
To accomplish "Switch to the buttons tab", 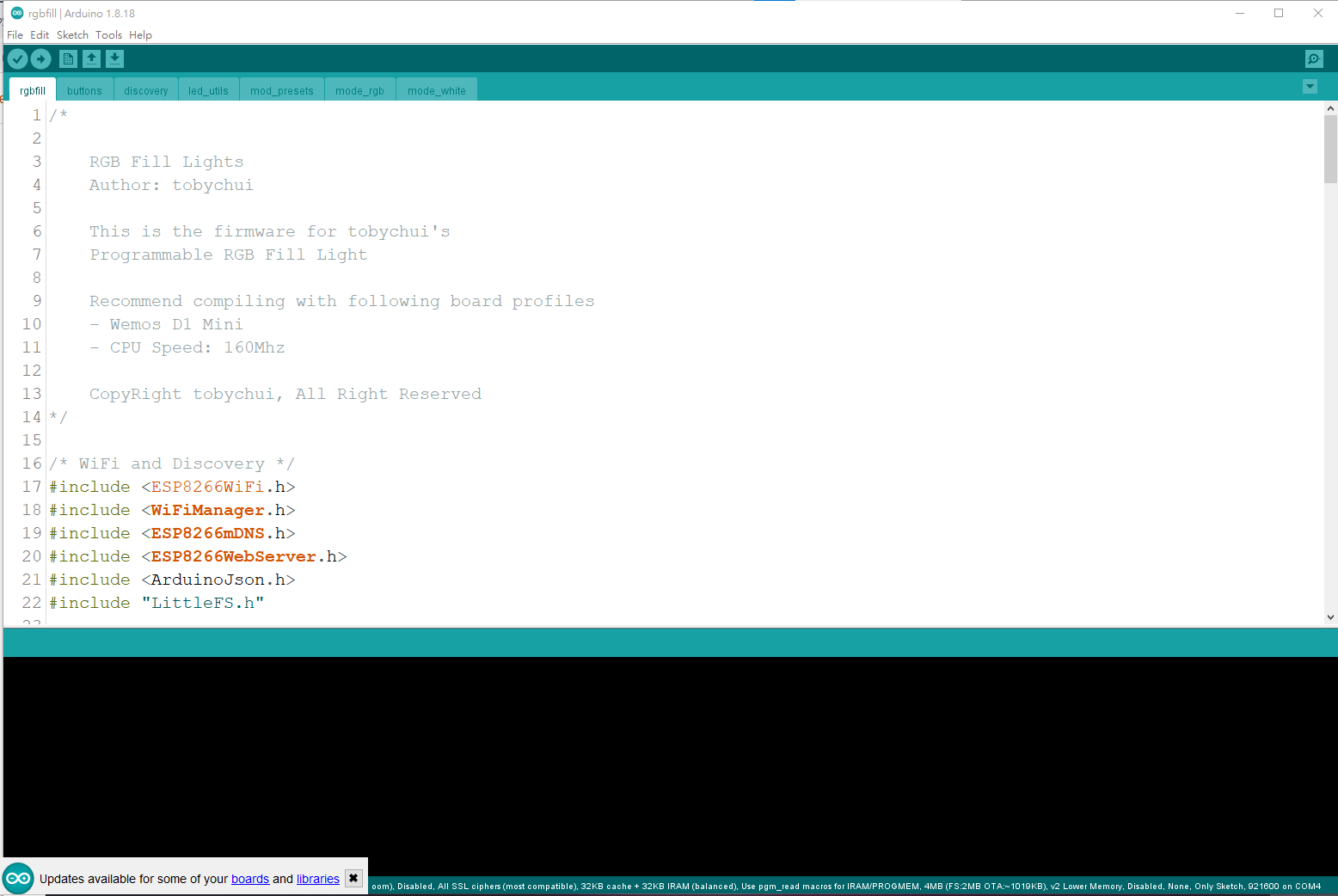I will point(84,90).
